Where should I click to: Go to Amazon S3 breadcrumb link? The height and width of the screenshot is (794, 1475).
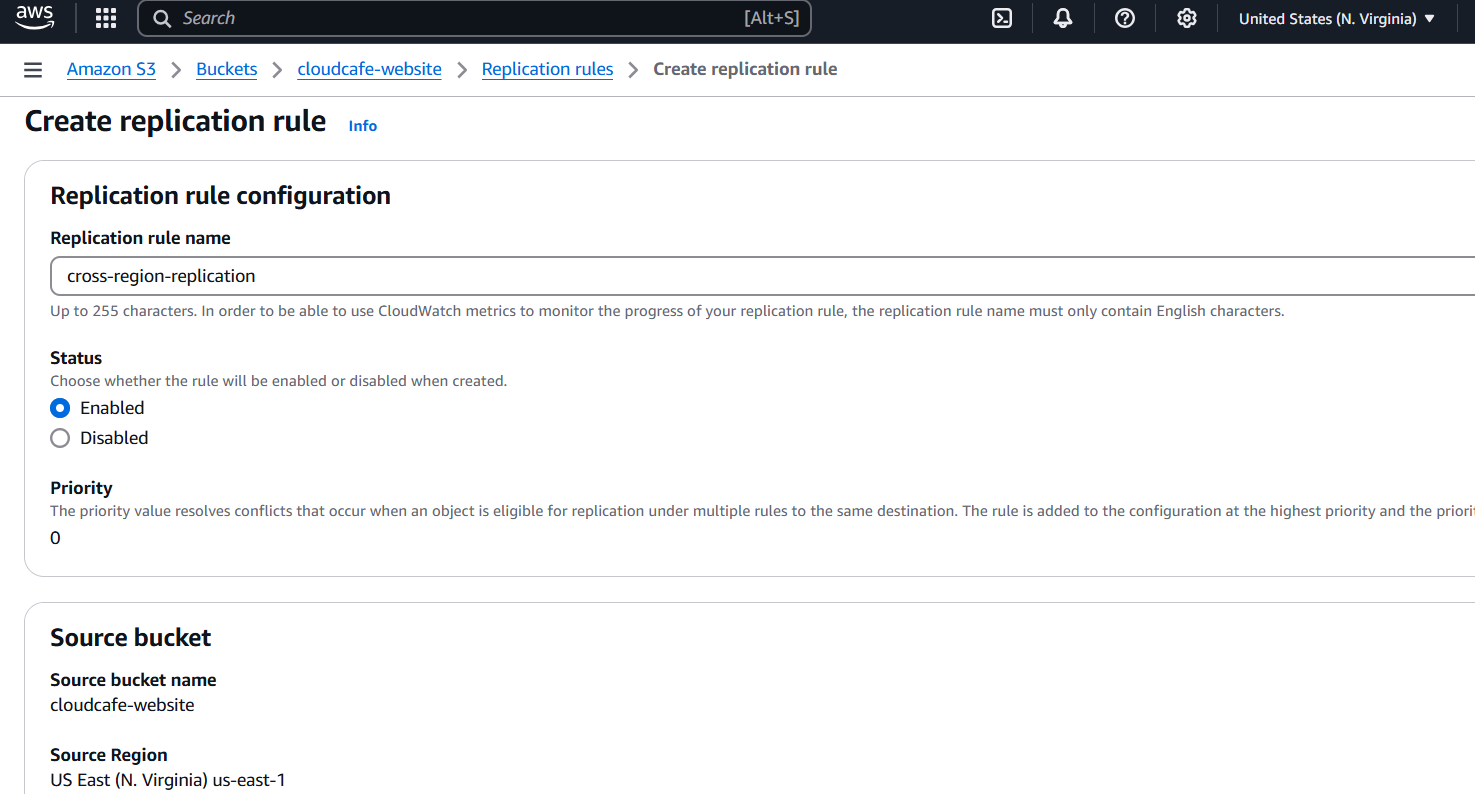[112, 69]
